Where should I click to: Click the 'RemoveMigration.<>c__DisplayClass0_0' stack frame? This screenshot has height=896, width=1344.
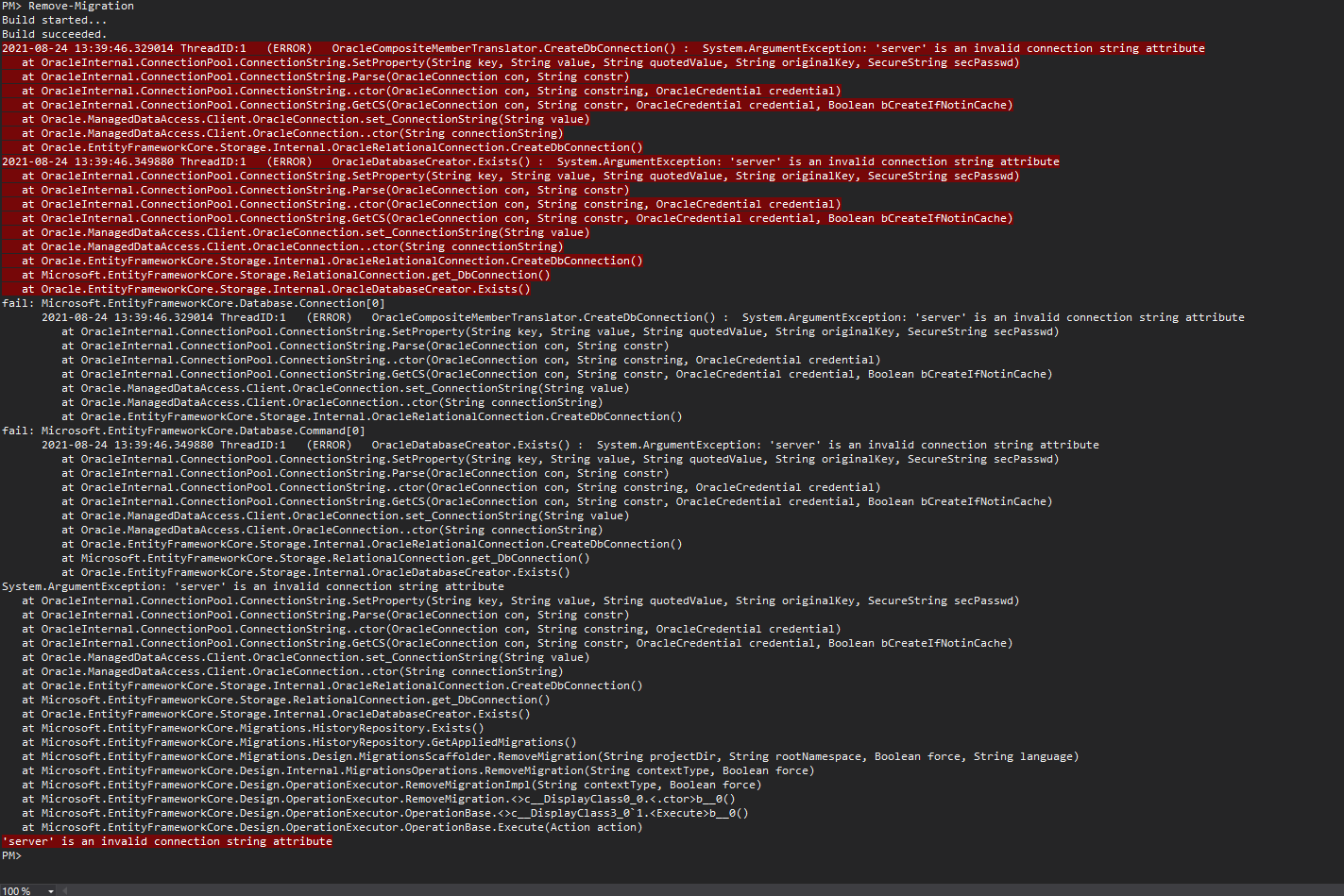tap(379, 799)
